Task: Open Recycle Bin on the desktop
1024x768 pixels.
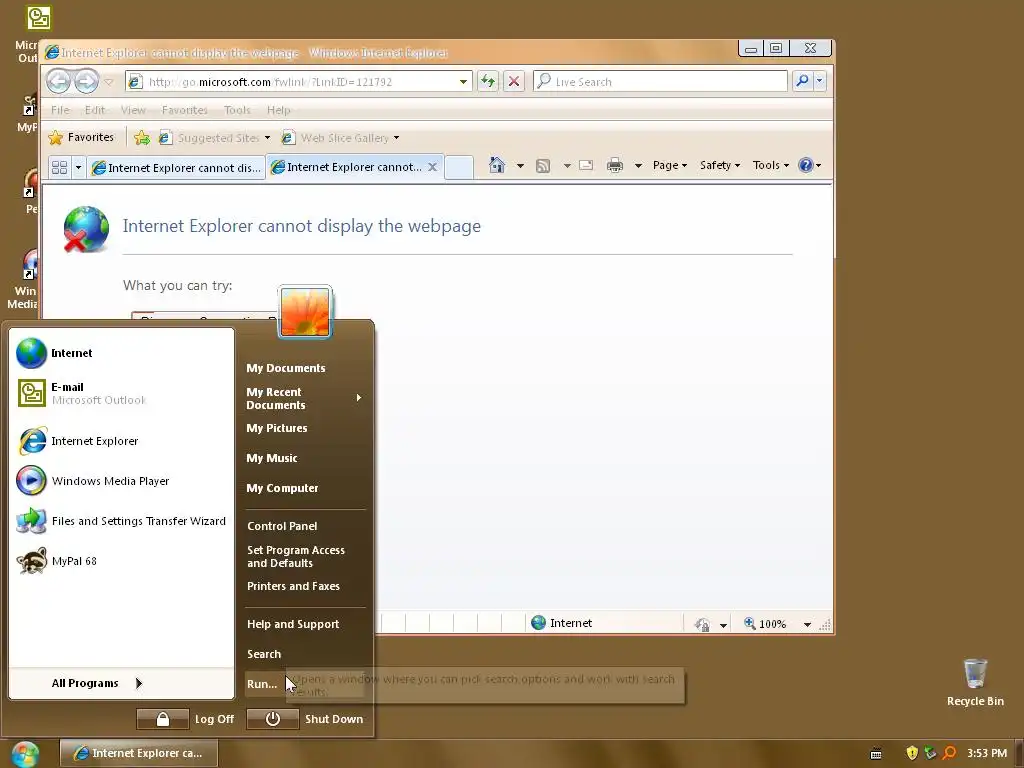Action: pos(975,682)
